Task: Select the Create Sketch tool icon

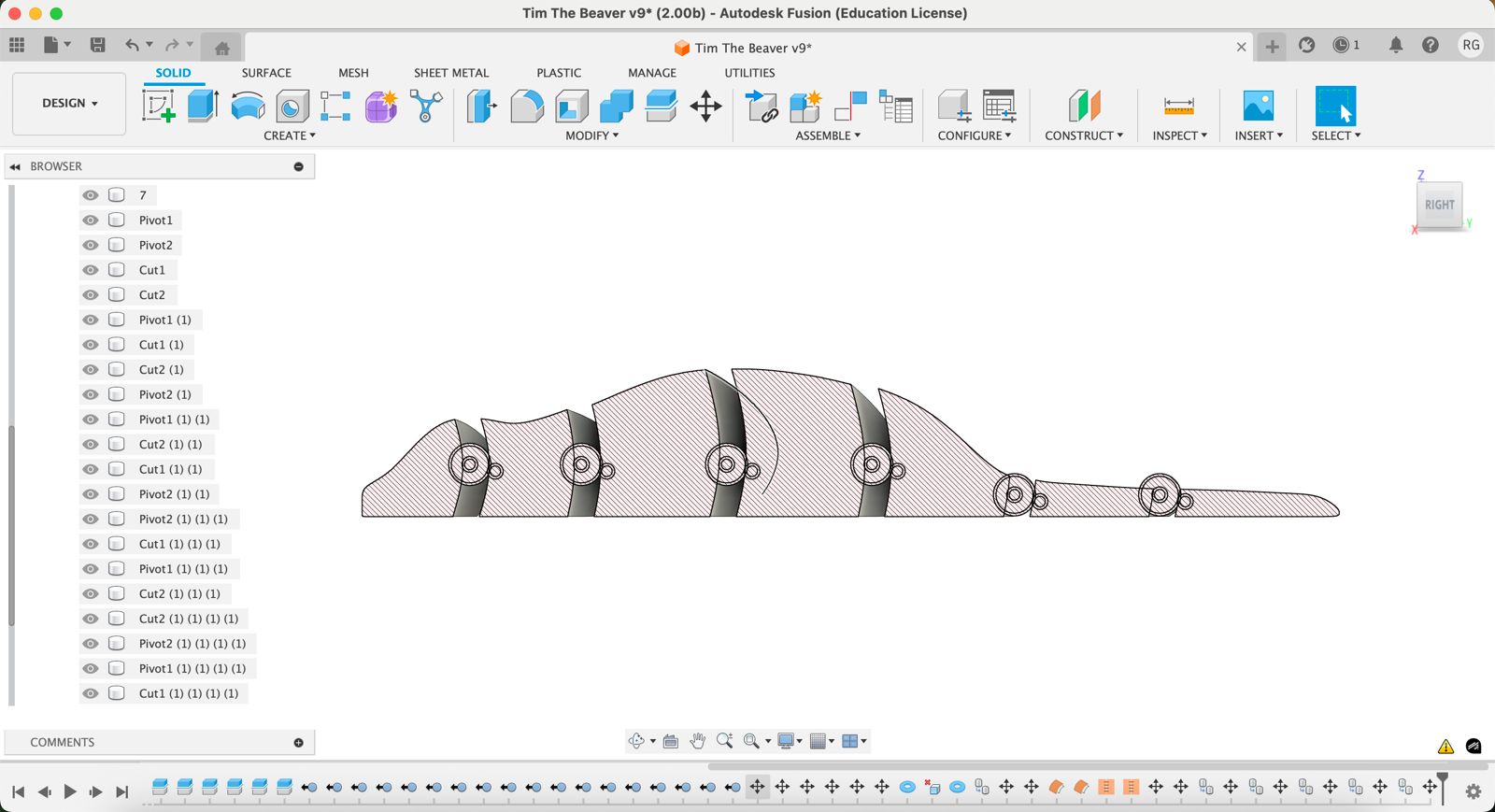Action: pyautogui.click(x=158, y=106)
